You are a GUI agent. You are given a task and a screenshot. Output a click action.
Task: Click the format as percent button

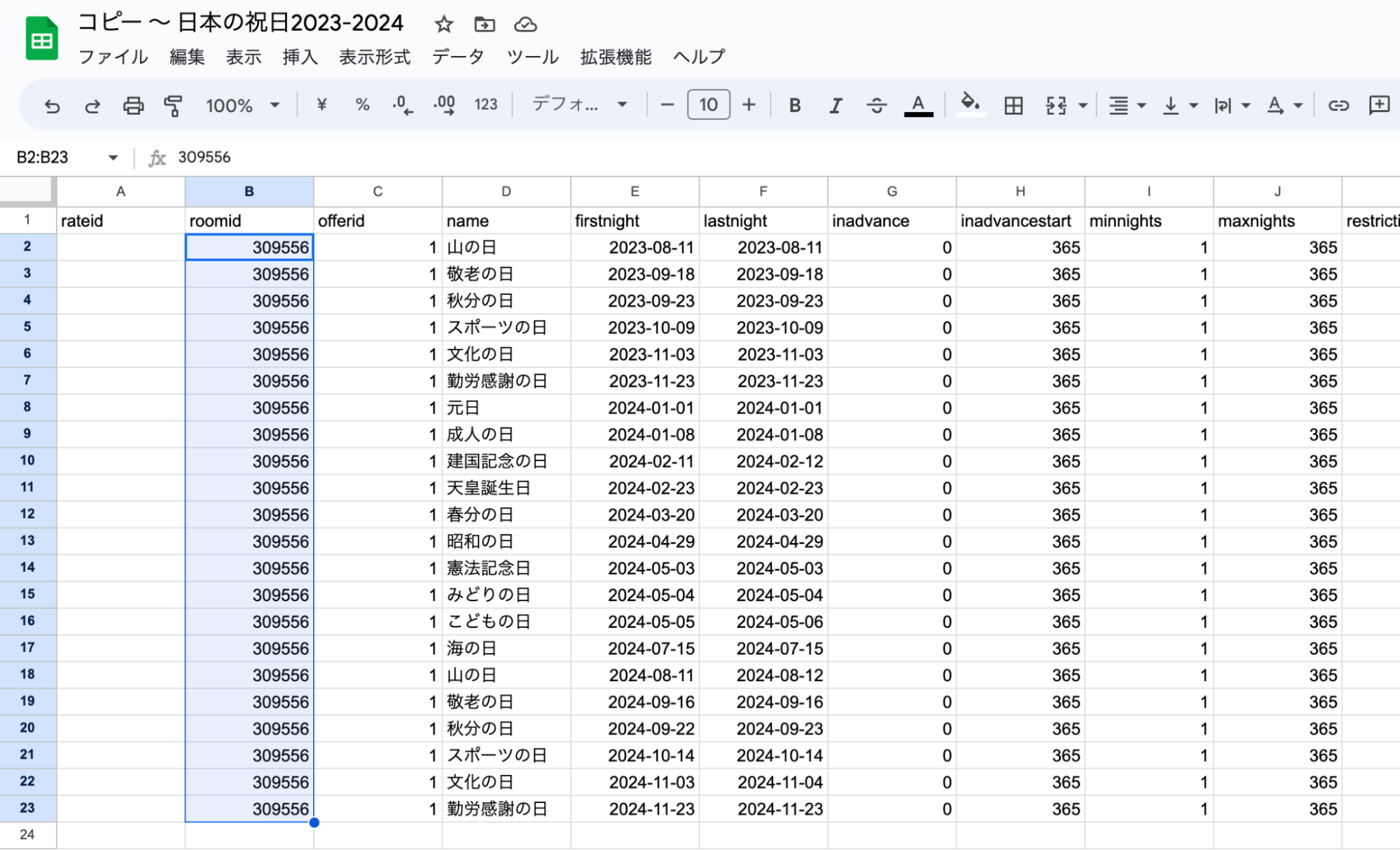pyautogui.click(x=362, y=105)
